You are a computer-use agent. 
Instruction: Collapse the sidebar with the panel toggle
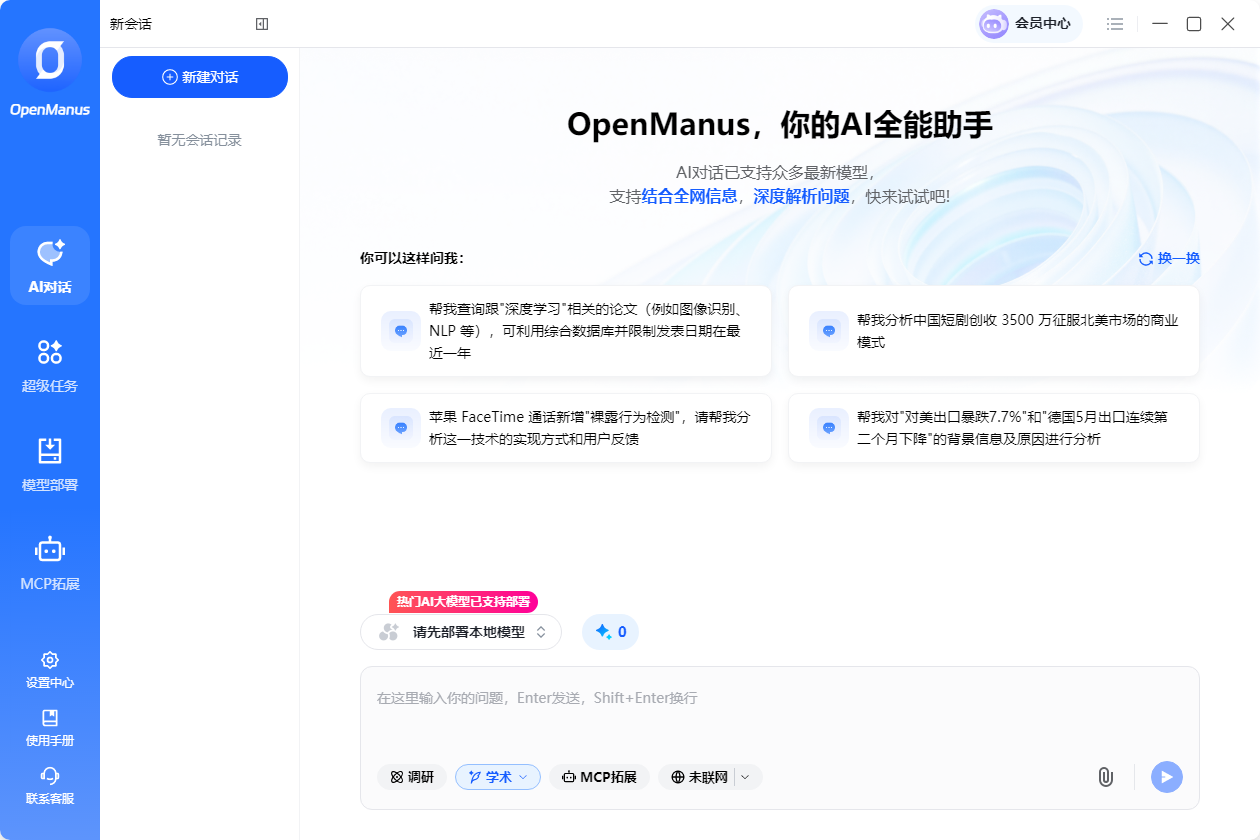pyautogui.click(x=262, y=23)
